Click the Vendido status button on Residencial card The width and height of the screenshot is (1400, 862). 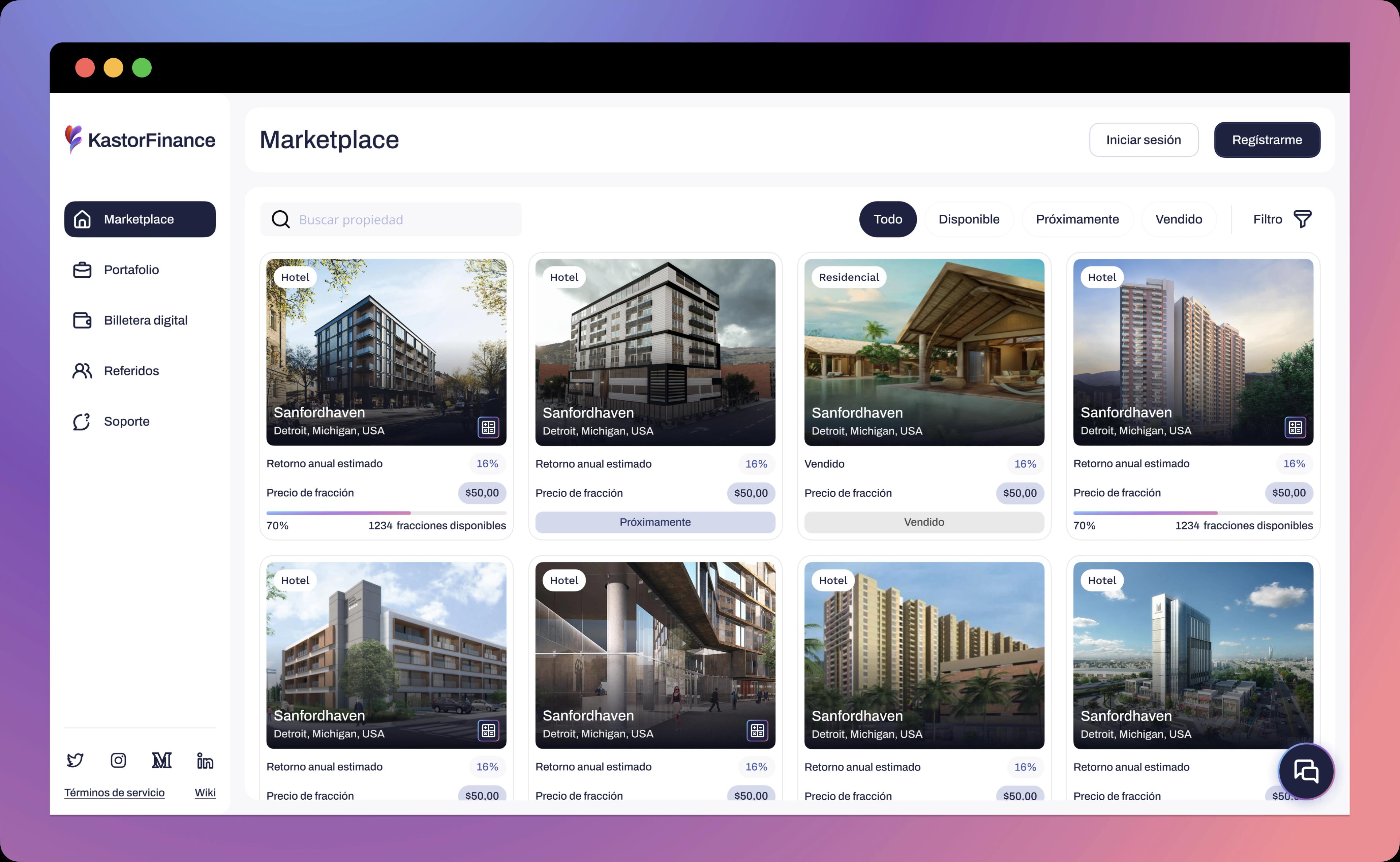[924, 522]
